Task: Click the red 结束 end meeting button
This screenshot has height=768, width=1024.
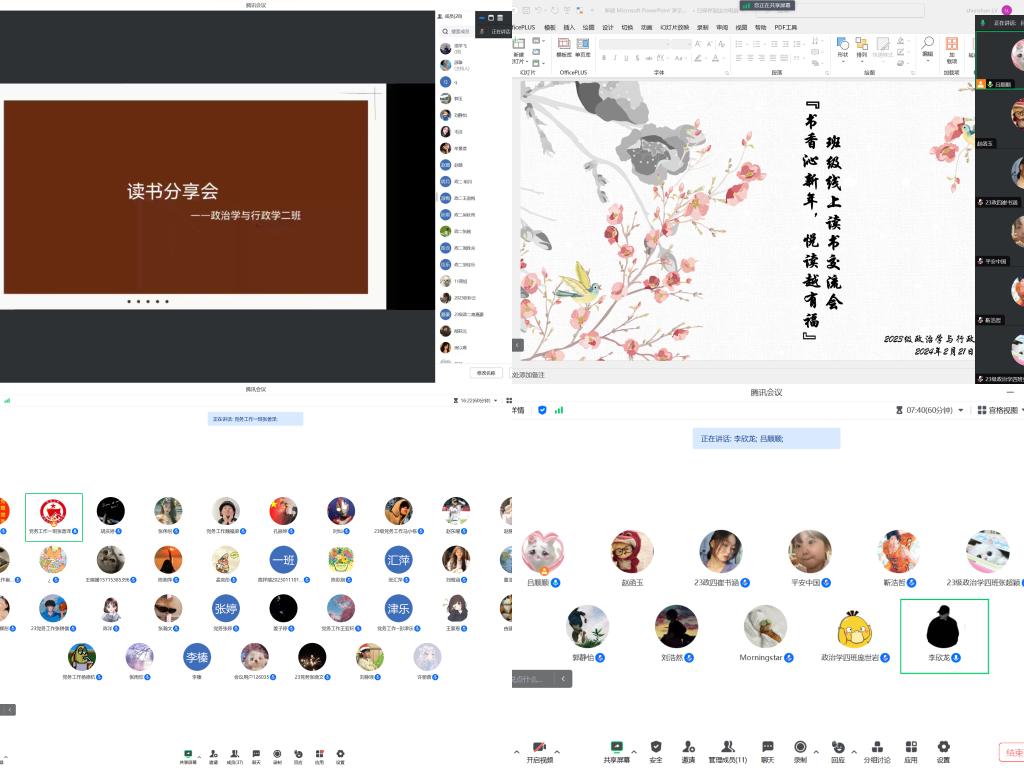Action: (1012, 752)
